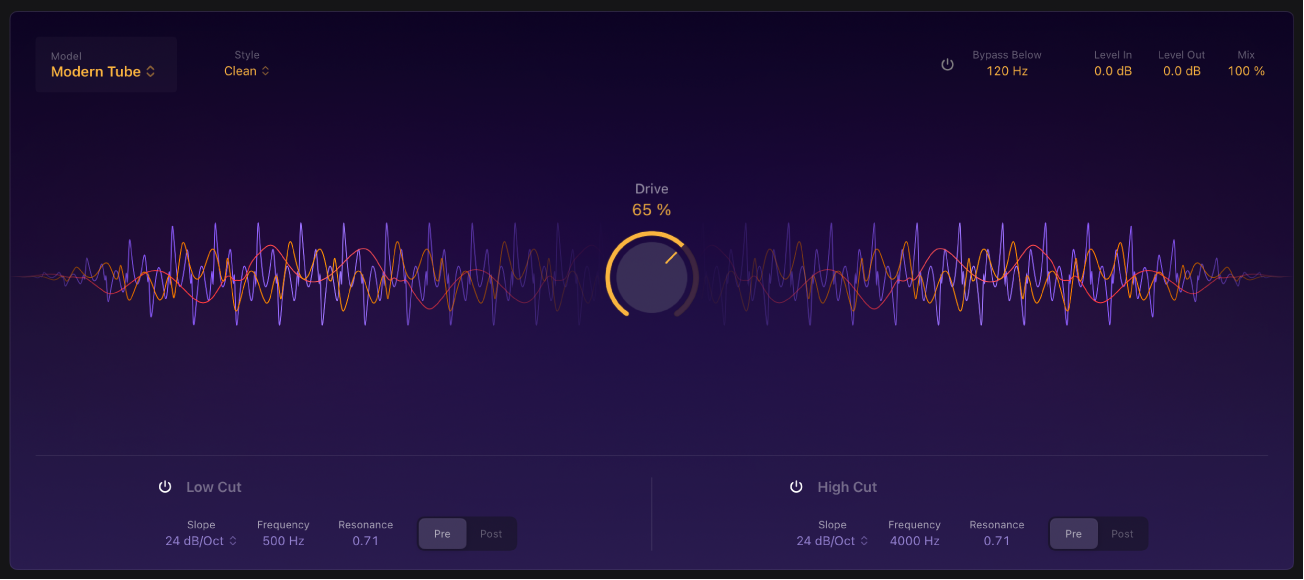The image size is (1304, 580).
Task: Select Post mode for Low Cut
Action: click(x=491, y=534)
